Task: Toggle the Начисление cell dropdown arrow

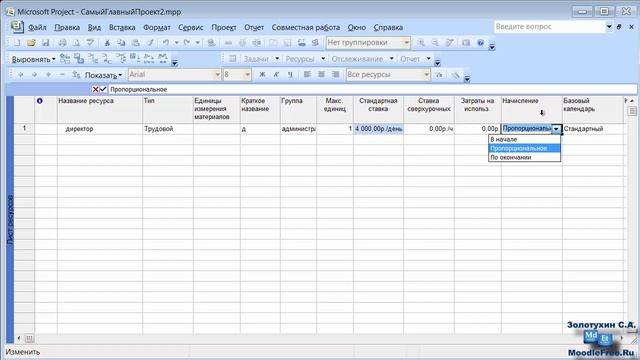Action: pyautogui.click(x=556, y=129)
